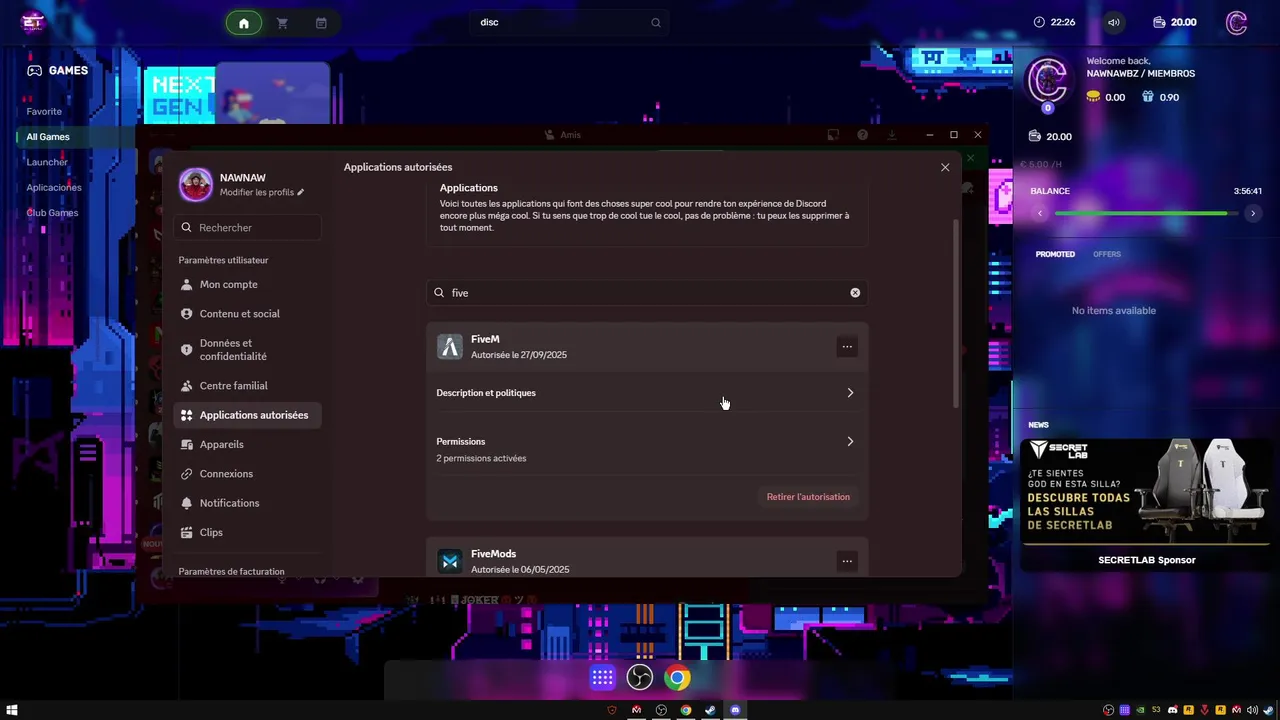Open Appareils settings
The image size is (1280, 720).
tap(247, 444)
